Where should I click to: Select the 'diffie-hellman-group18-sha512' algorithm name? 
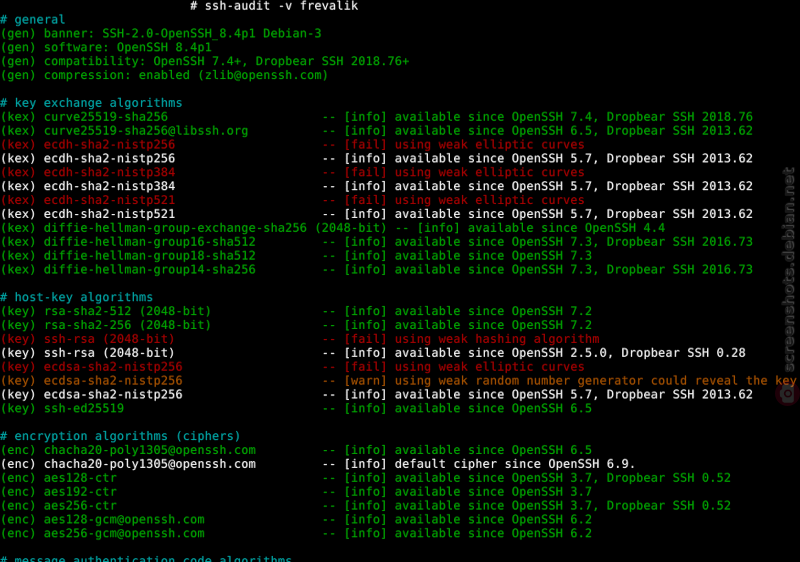pos(149,256)
